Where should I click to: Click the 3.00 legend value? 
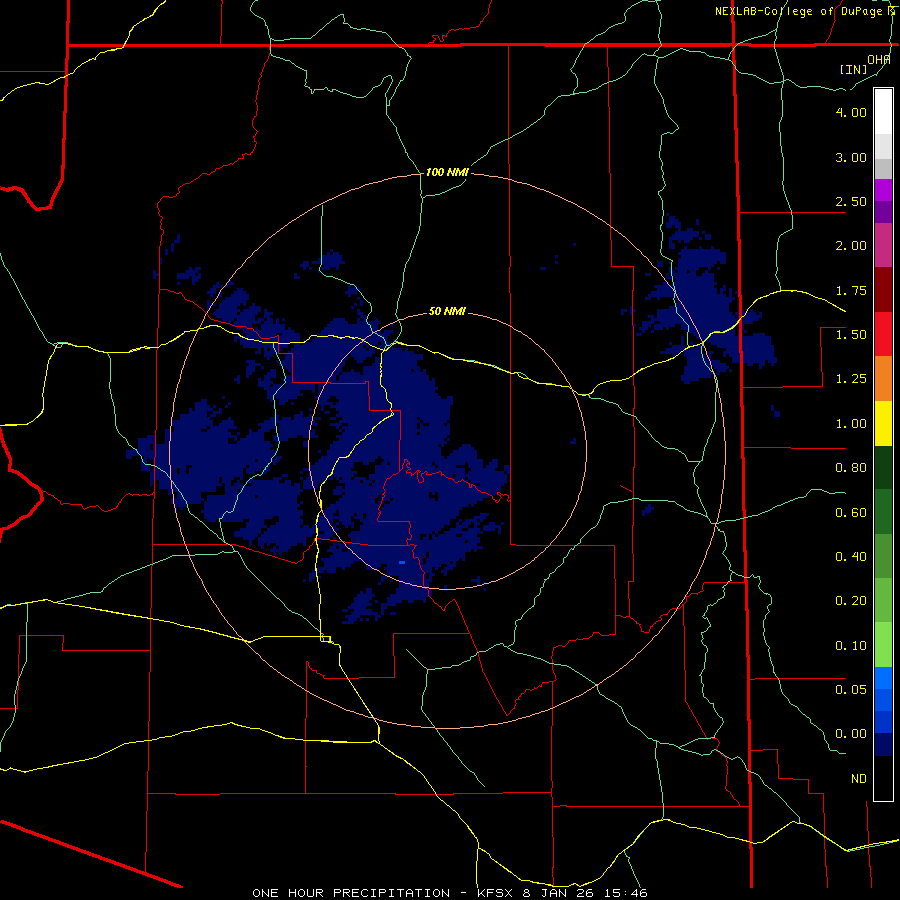click(851, 157)
